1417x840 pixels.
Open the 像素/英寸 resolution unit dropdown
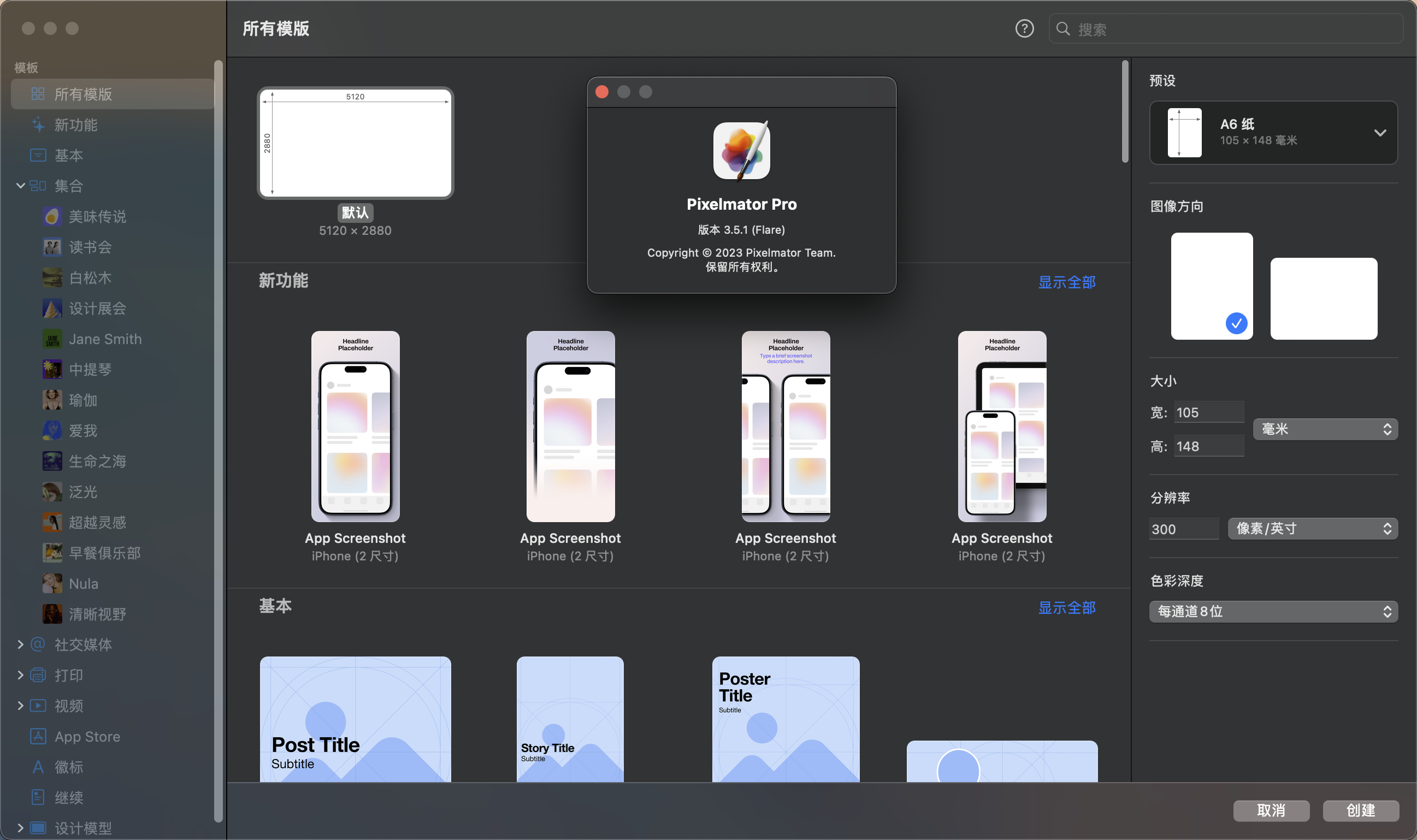[1313, 529]
